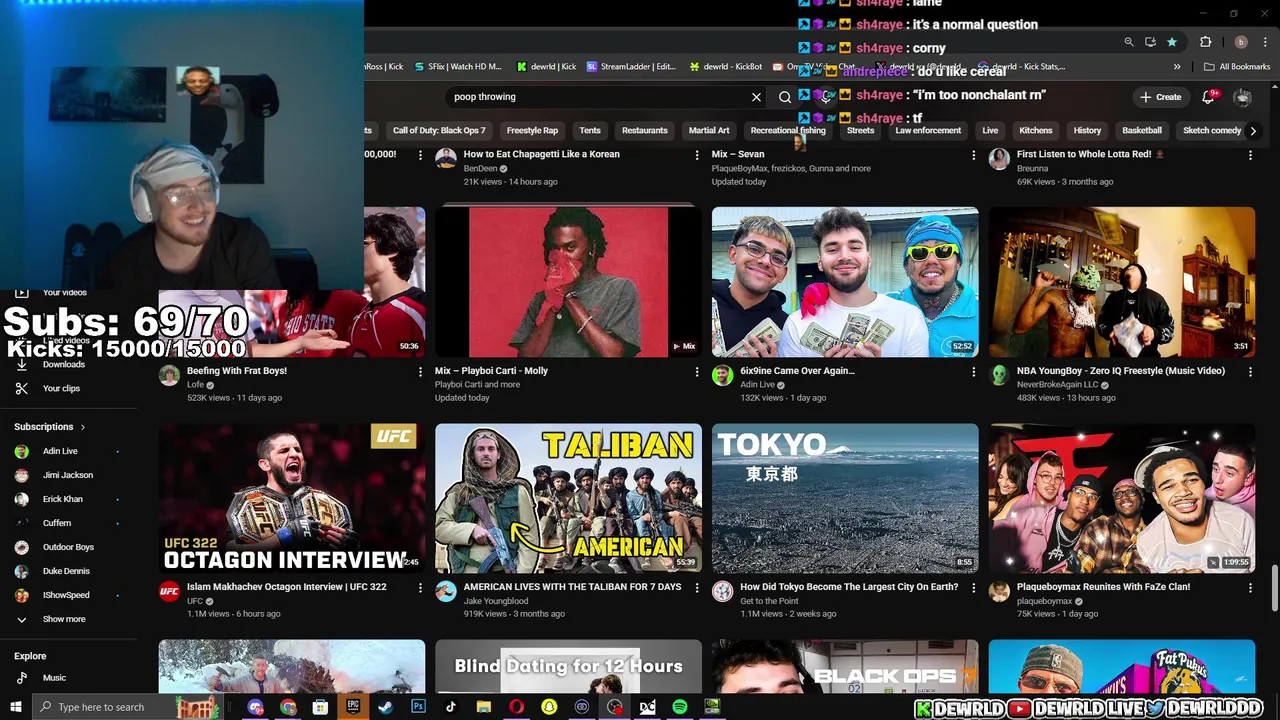
Task: Open the dewrld KickBot bookmark
Action: (x=726, y=67)
